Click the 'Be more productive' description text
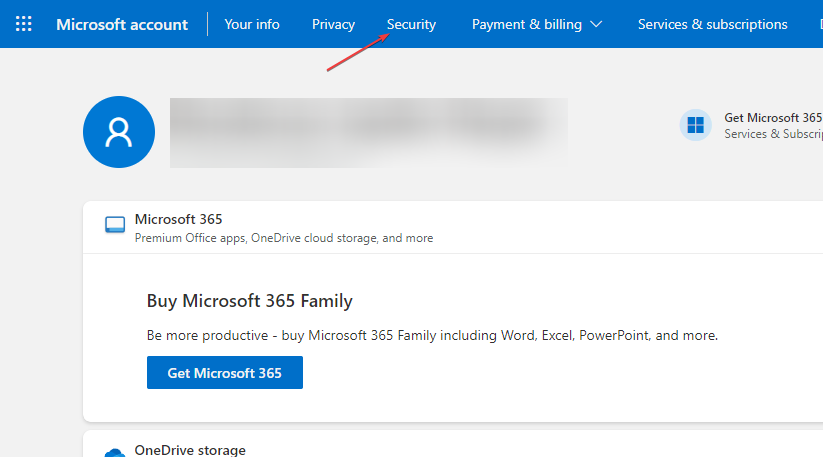Image resolution: width=823 pixels, height=457 pixels. tap(432, 335)
